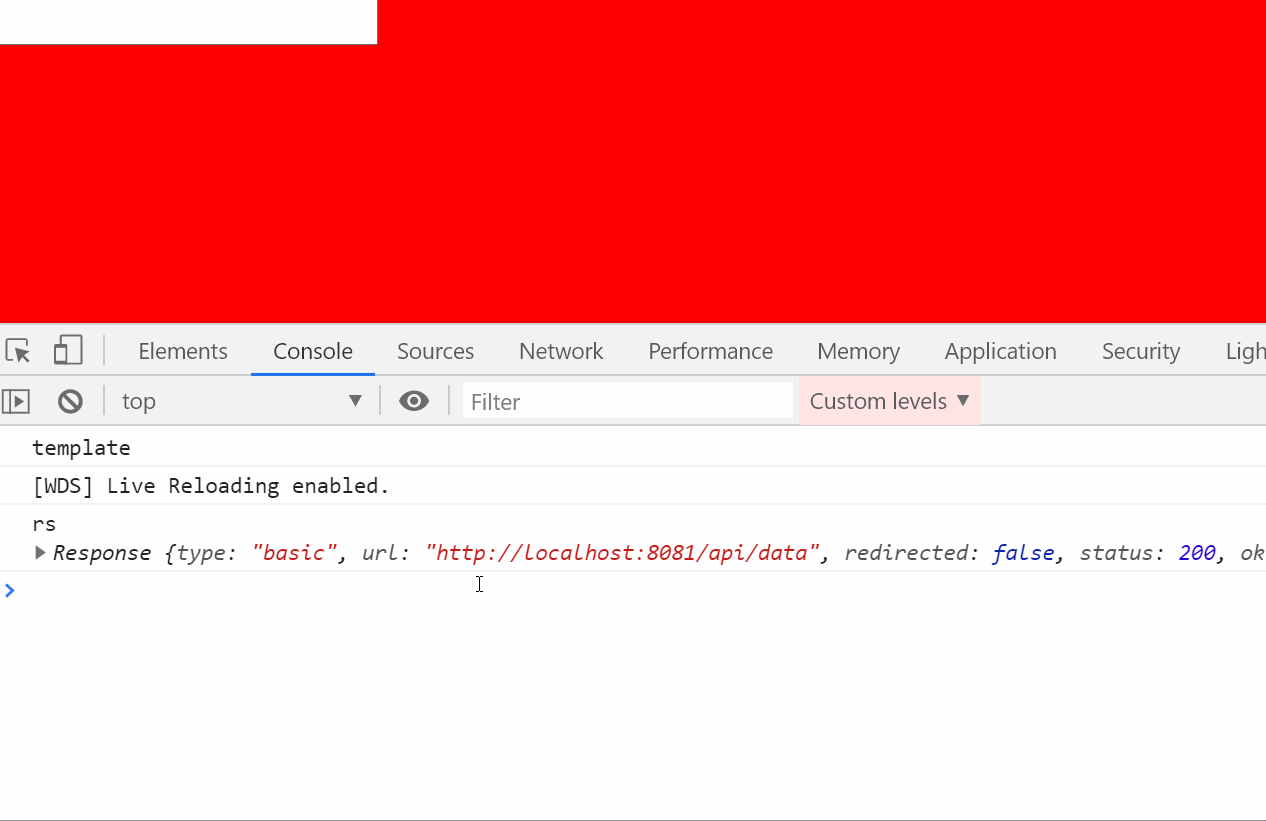The width and height of the screenshot is (1266, 821).
Task: Select '[WDS] Live Reloading enabled.' log line
Action: (x=211, y=486)
